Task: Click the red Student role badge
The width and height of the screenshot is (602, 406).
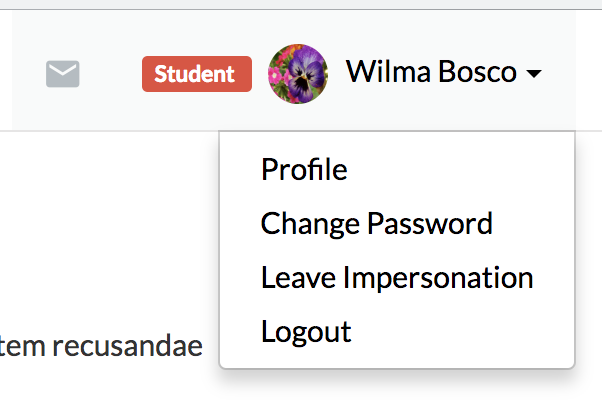Action: tap(195, 73)
